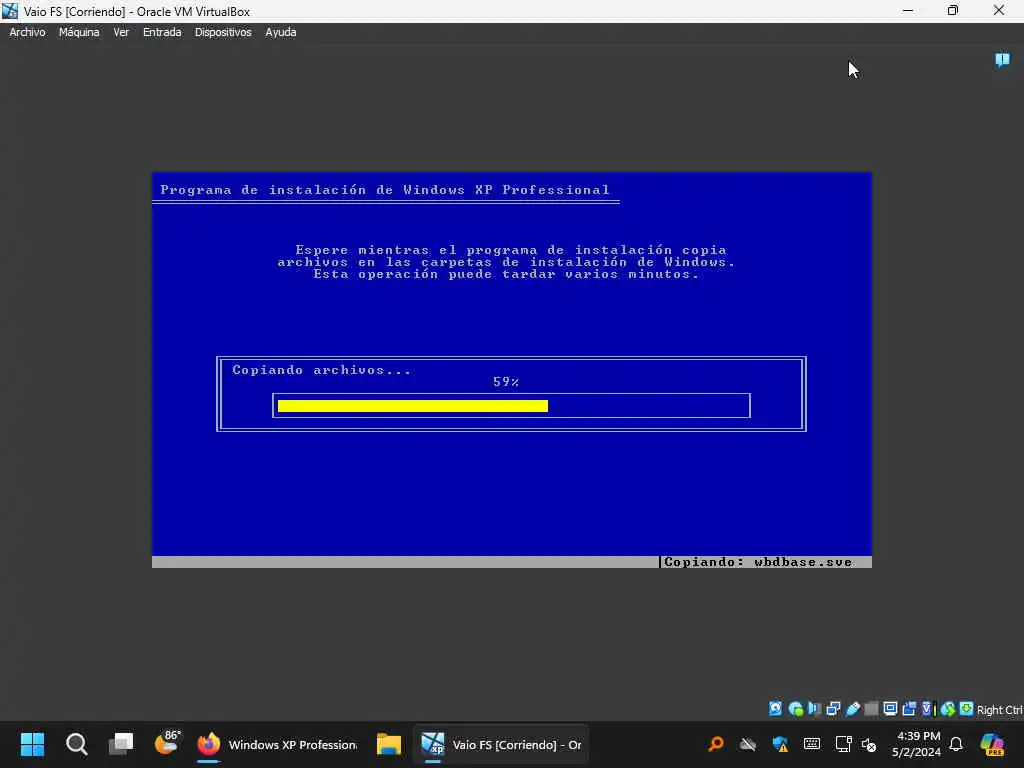Click 'Copiando: wbdbase.sve' status text
This screenshot has height=768, width=1024.
758,562
